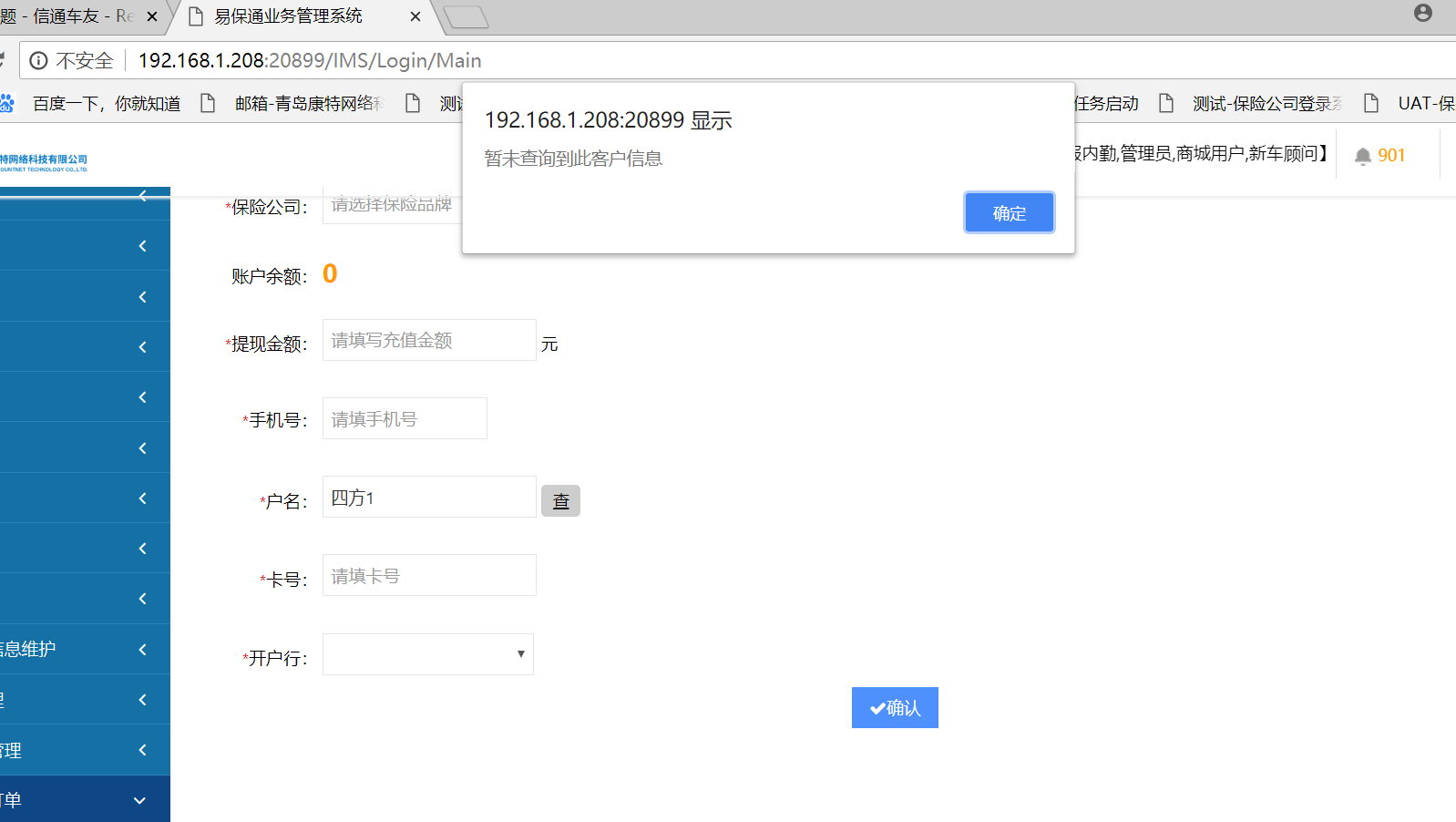
Task: Click the company logo in the header
Action: pos(44,162)
